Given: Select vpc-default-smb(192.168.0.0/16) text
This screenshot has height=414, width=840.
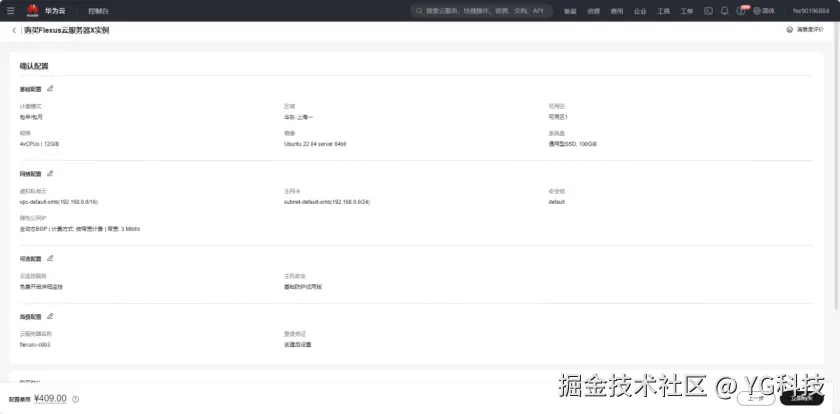Looking at the screenshot, I should (x=58, y=202).
